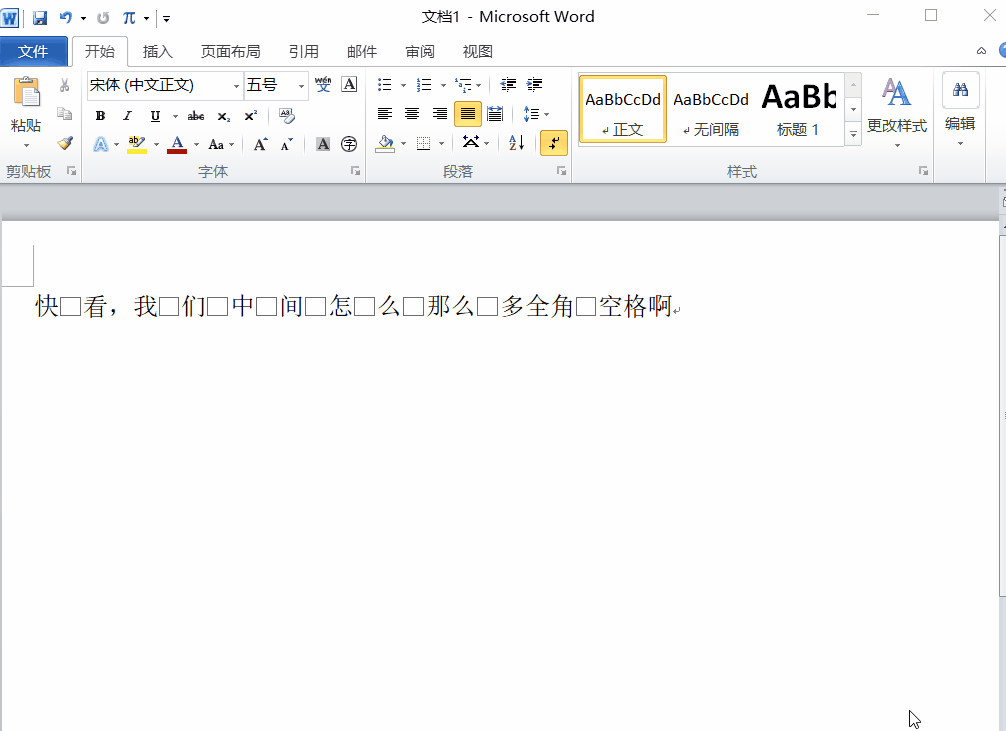The image size is (1006, 731).
Task: Click in the document text line
Action: 357,306
